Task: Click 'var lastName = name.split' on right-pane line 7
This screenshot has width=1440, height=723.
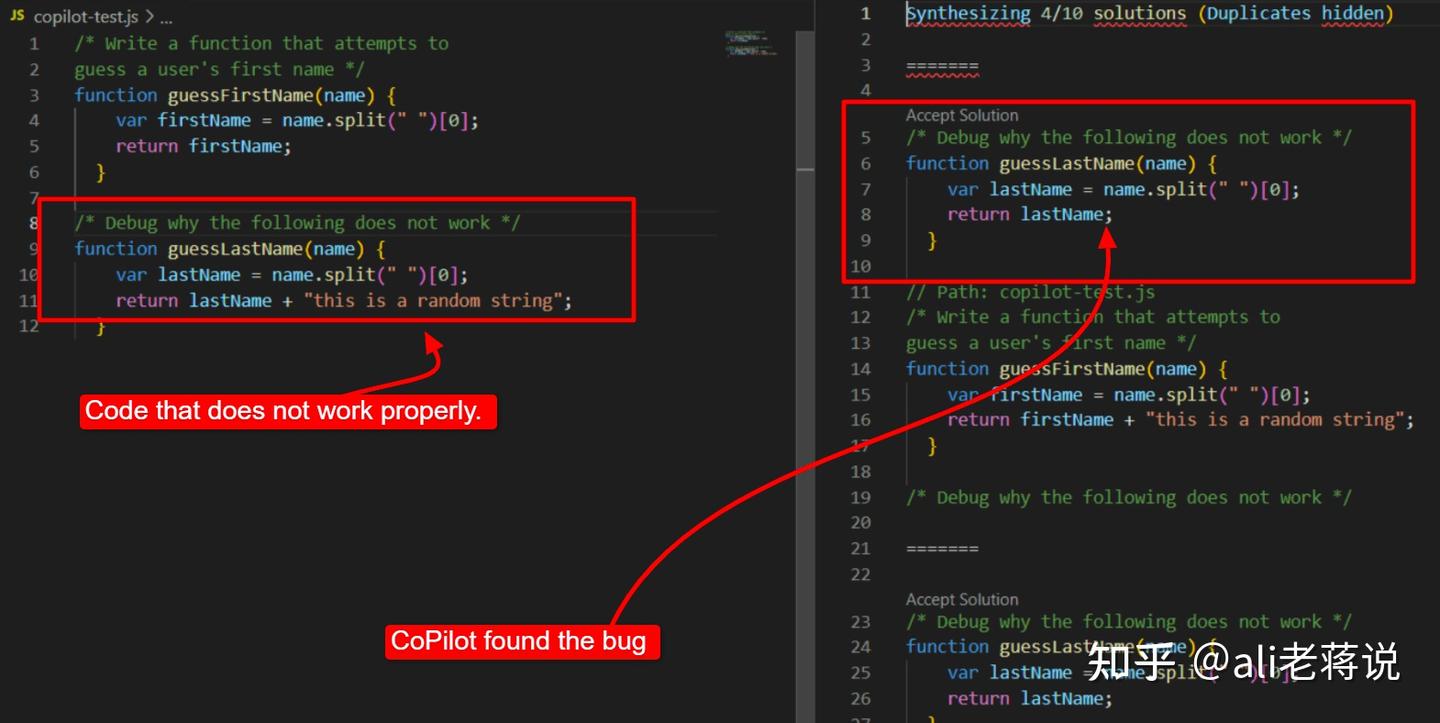Action: coord(1077,190)
